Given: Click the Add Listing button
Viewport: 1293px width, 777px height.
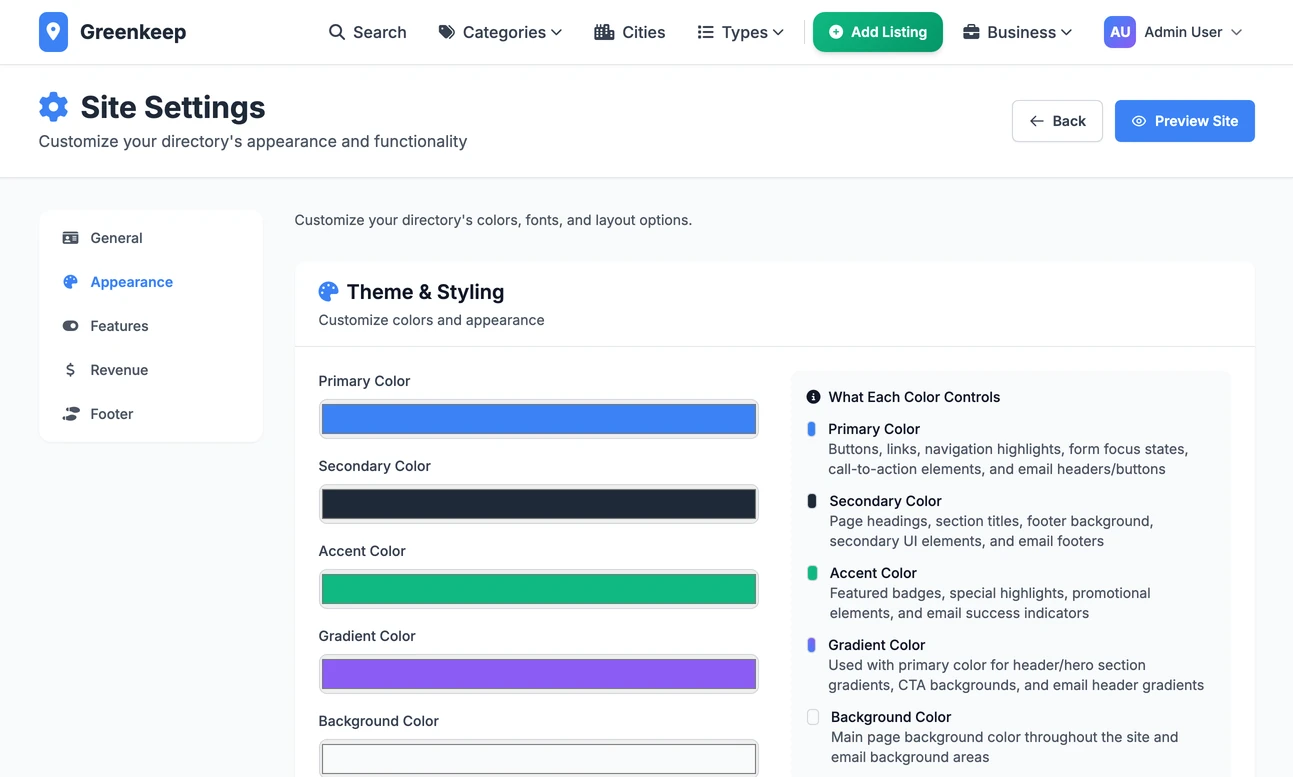Looking at the screenshot, I should [x=877, y=32].
